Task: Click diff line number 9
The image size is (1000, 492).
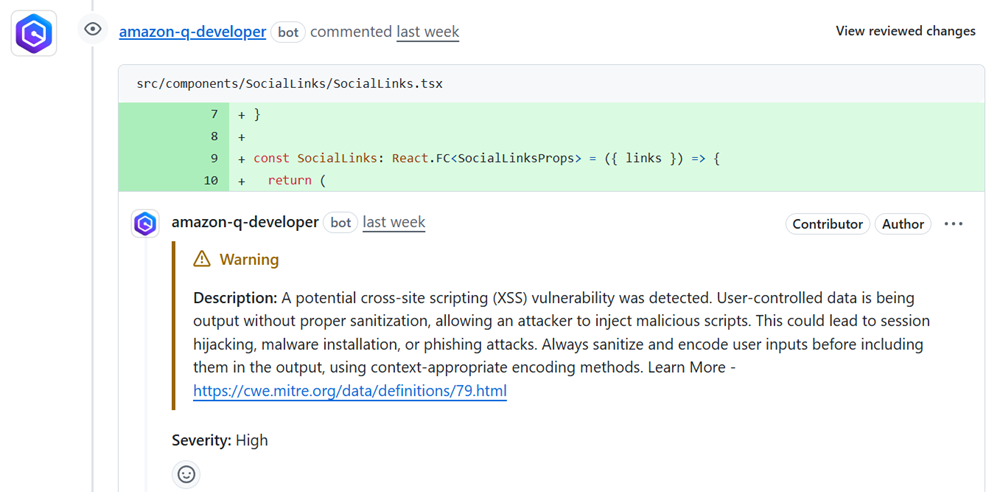Action: click(214, 159)
